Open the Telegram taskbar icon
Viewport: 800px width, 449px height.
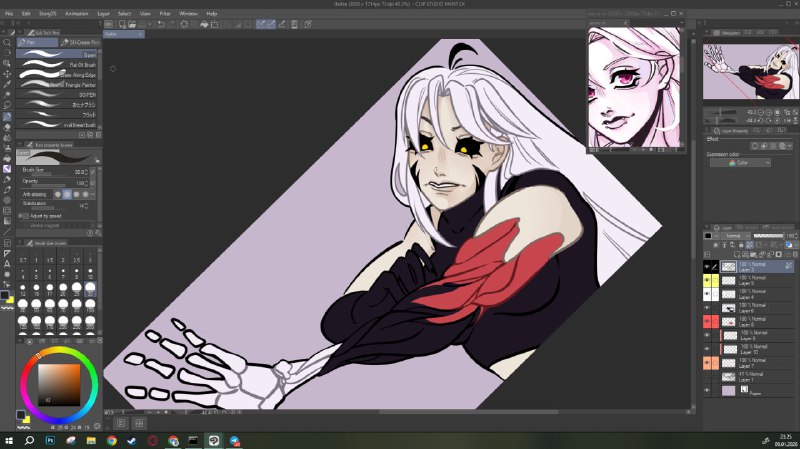click(234, 440)
